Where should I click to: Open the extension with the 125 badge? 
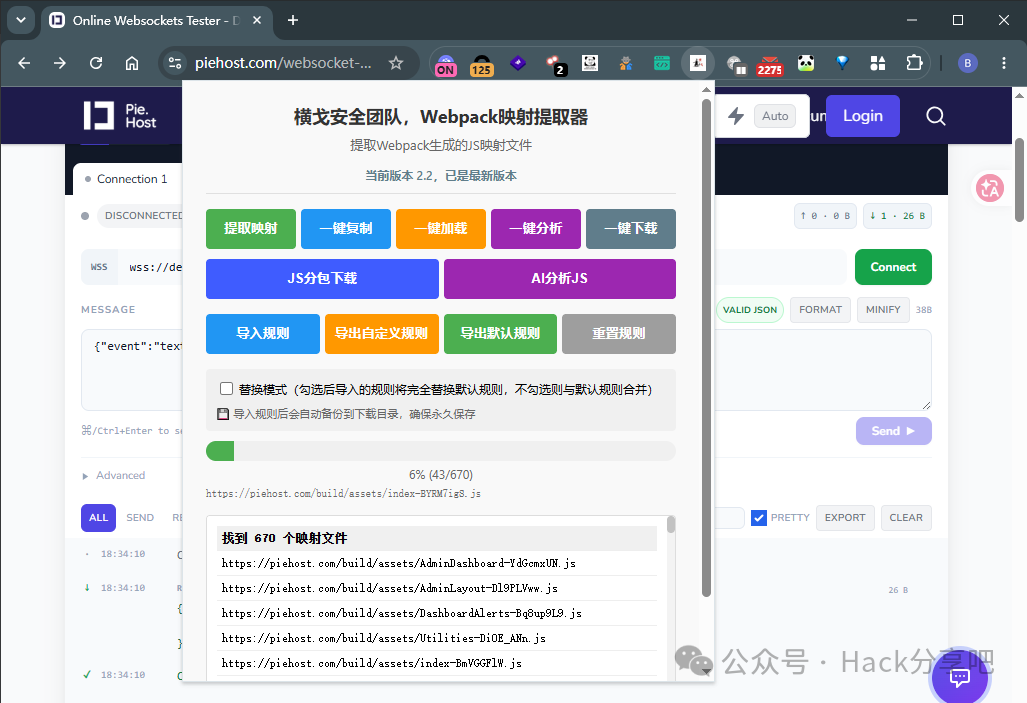(x=481, y=65)
